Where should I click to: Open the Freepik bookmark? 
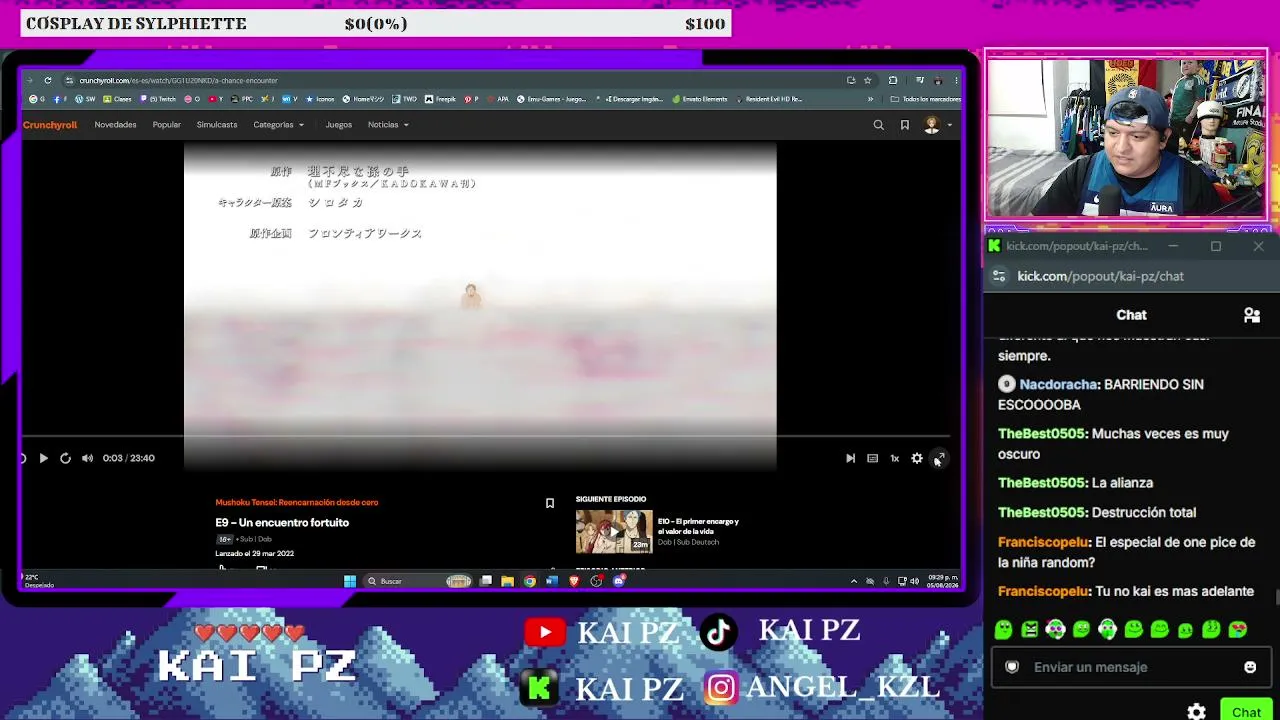pos(440,99)
